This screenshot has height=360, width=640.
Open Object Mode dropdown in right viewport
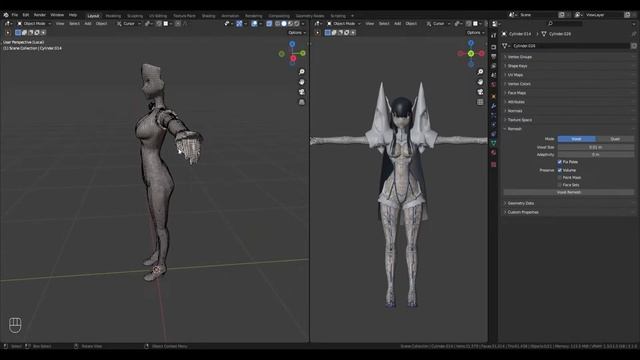[344, 24]
